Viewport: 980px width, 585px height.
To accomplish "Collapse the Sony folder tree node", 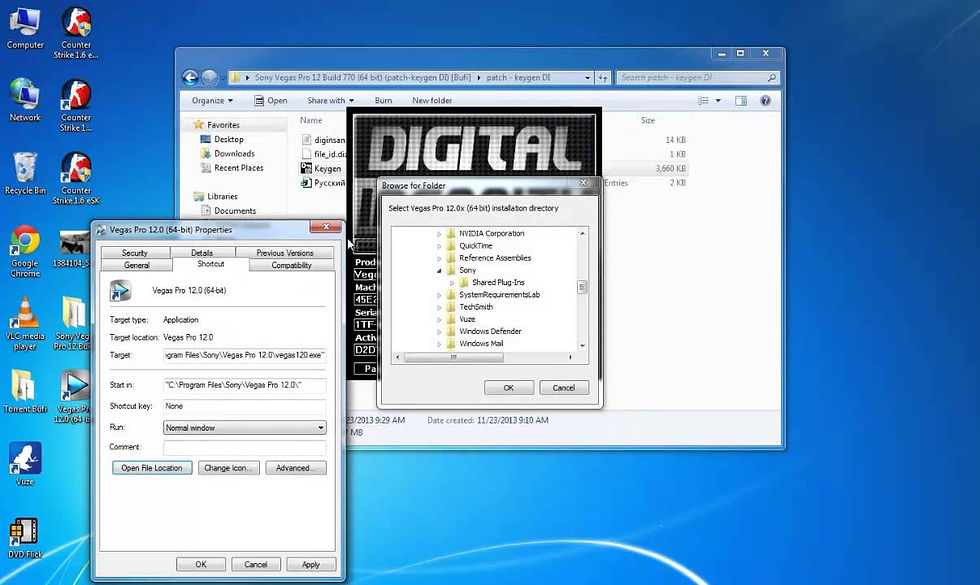I will tap(439, 271).
